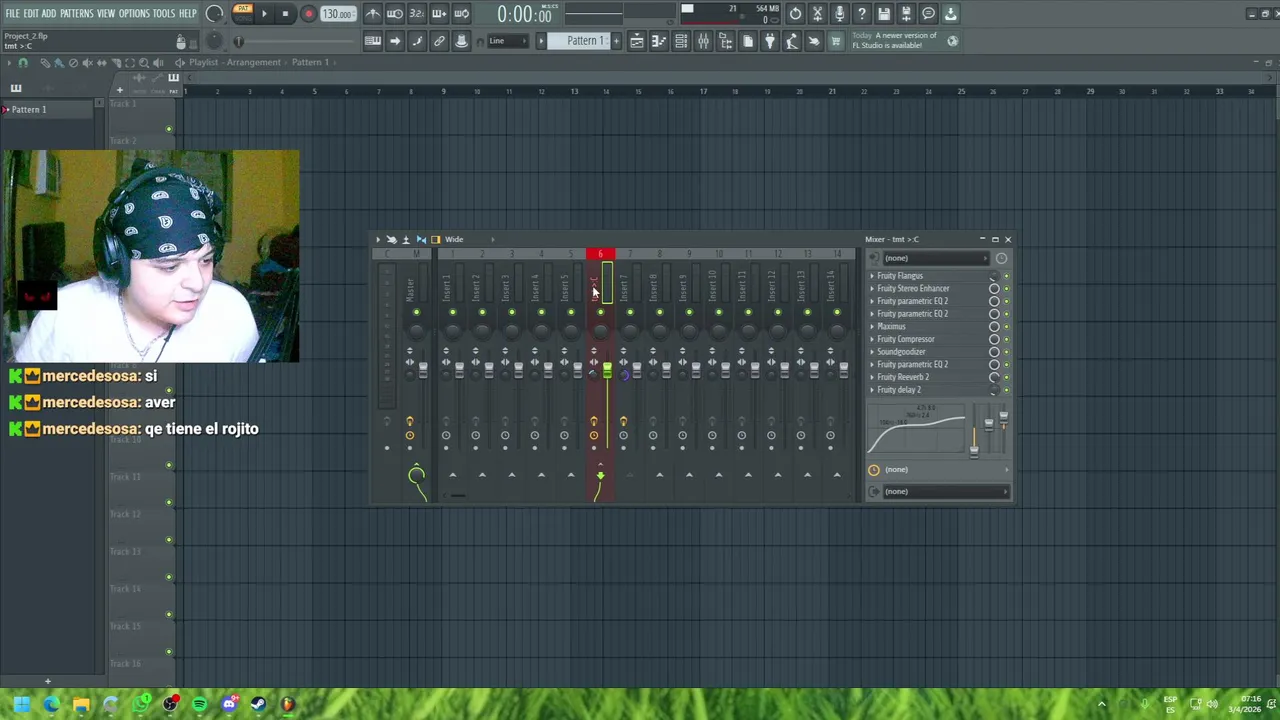Toggle Soundgoodizer effect enable light
The width and height of the screenshot is (1280, 720).
1006,352
